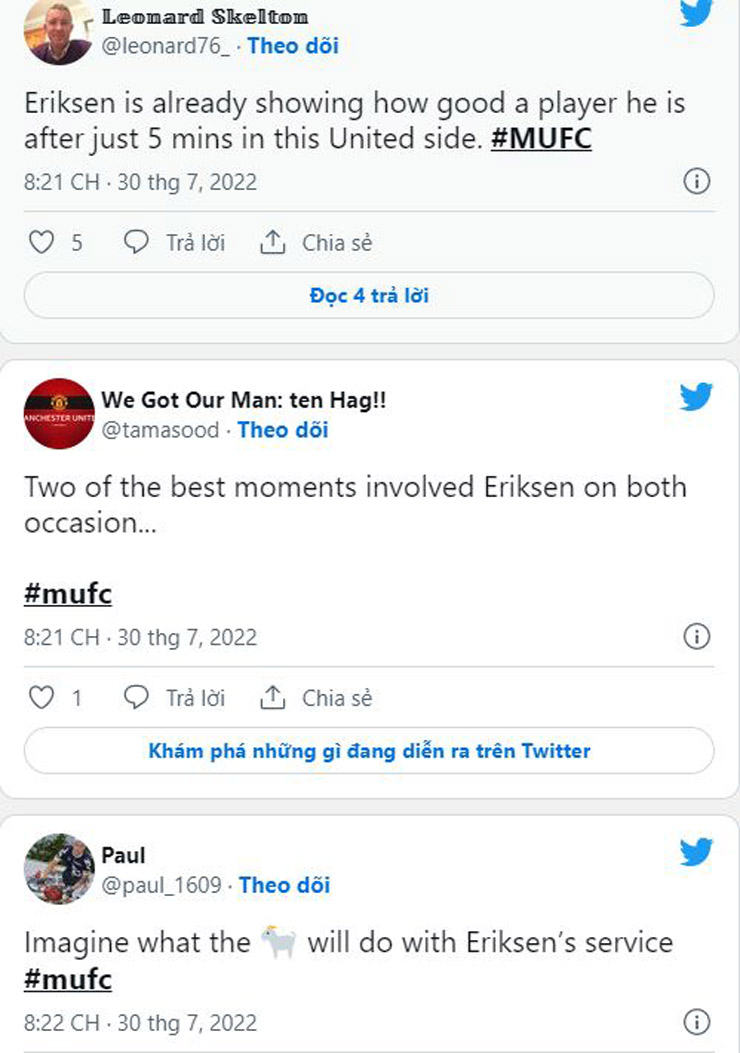Open the info icon on Leonard Skelton's tweet
The width and height of the screenshot is (740, 1053).
pyautogui.click(x=696, y=181)
